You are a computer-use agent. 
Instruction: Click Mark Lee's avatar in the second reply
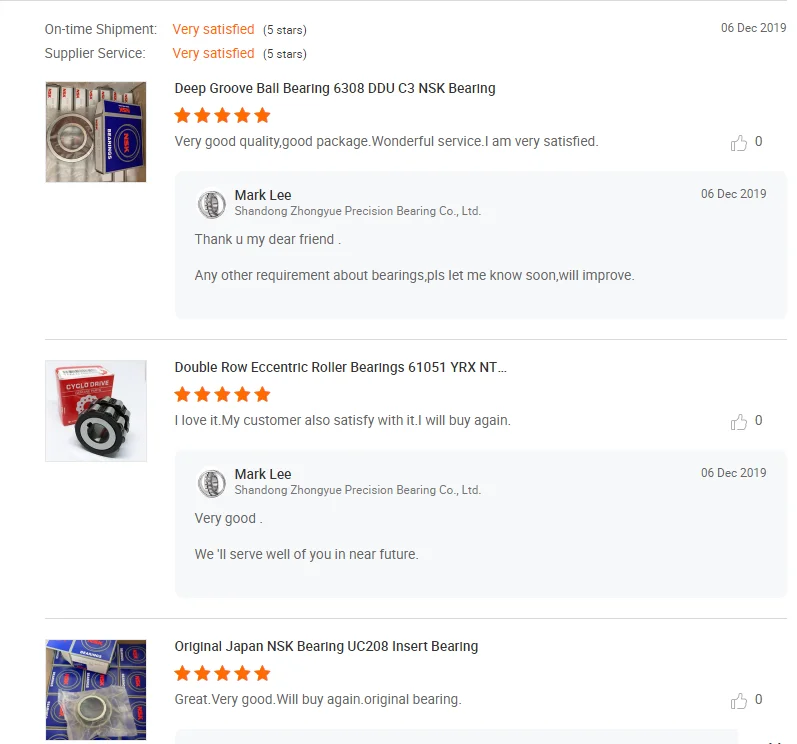212,483
